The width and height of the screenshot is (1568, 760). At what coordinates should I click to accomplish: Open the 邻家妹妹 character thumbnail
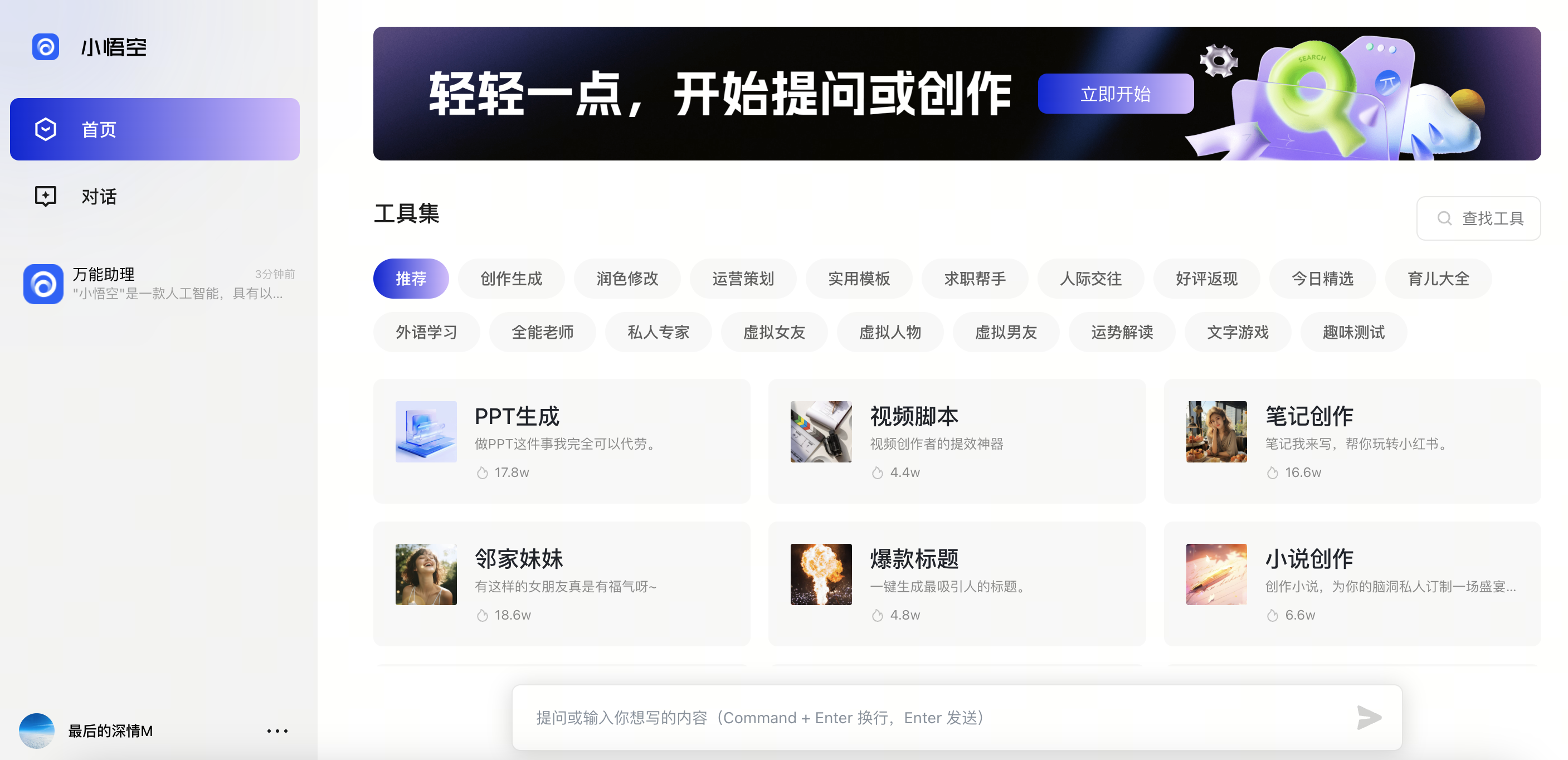click(426, 574)
